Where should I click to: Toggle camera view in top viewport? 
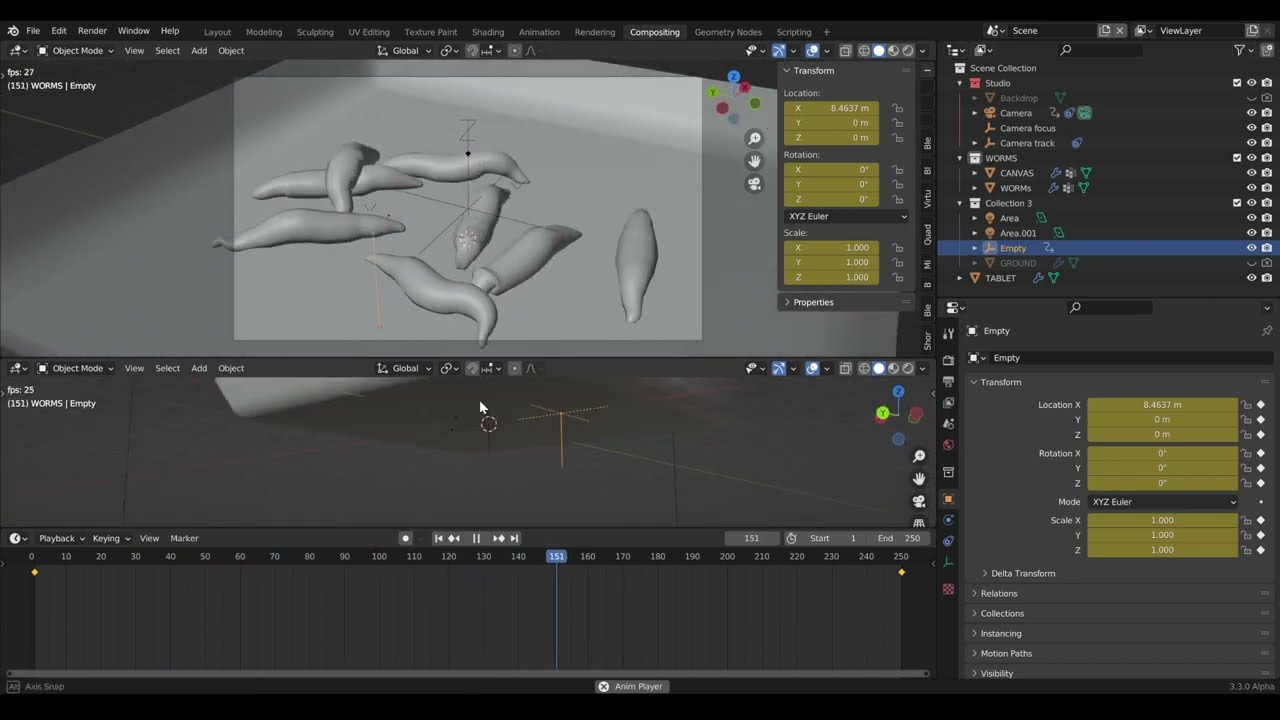[x=755, y=184]
